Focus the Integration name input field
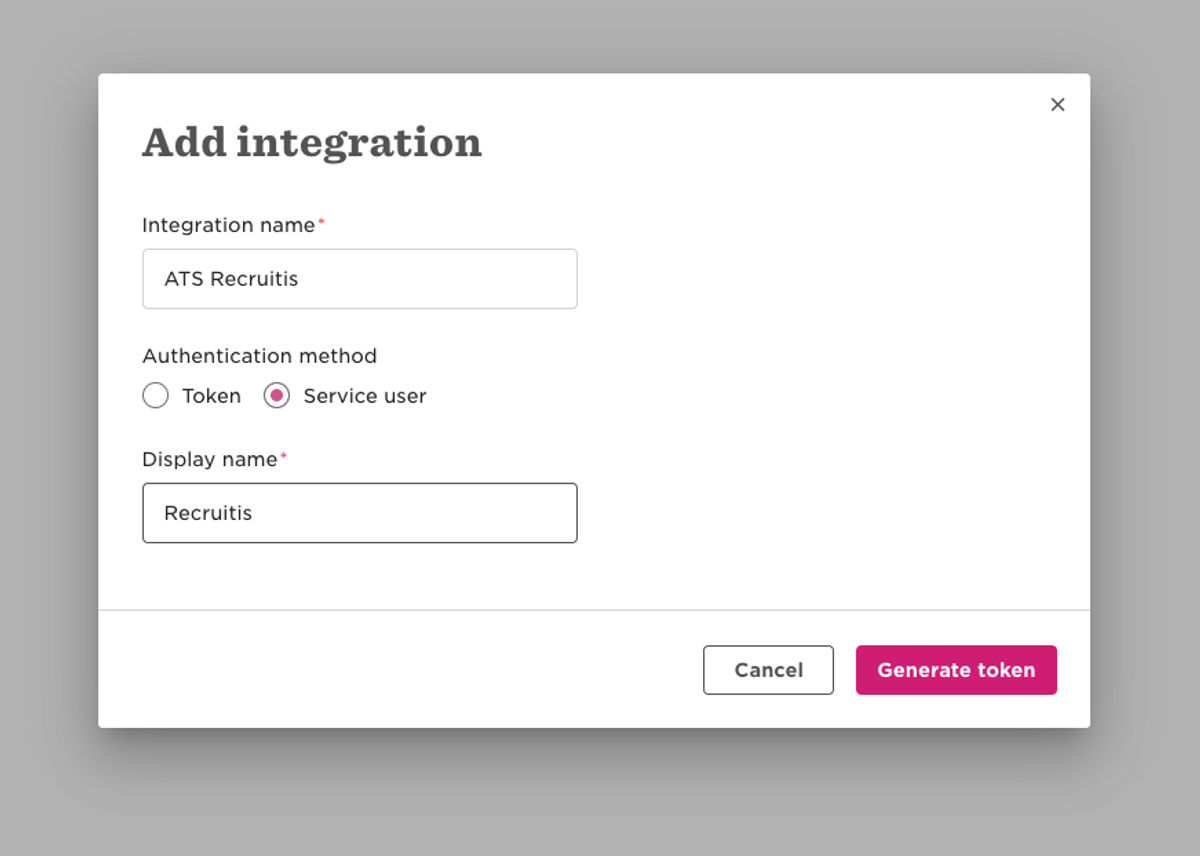The width and height of the screenshot is (1200, 856). [360, 279]
